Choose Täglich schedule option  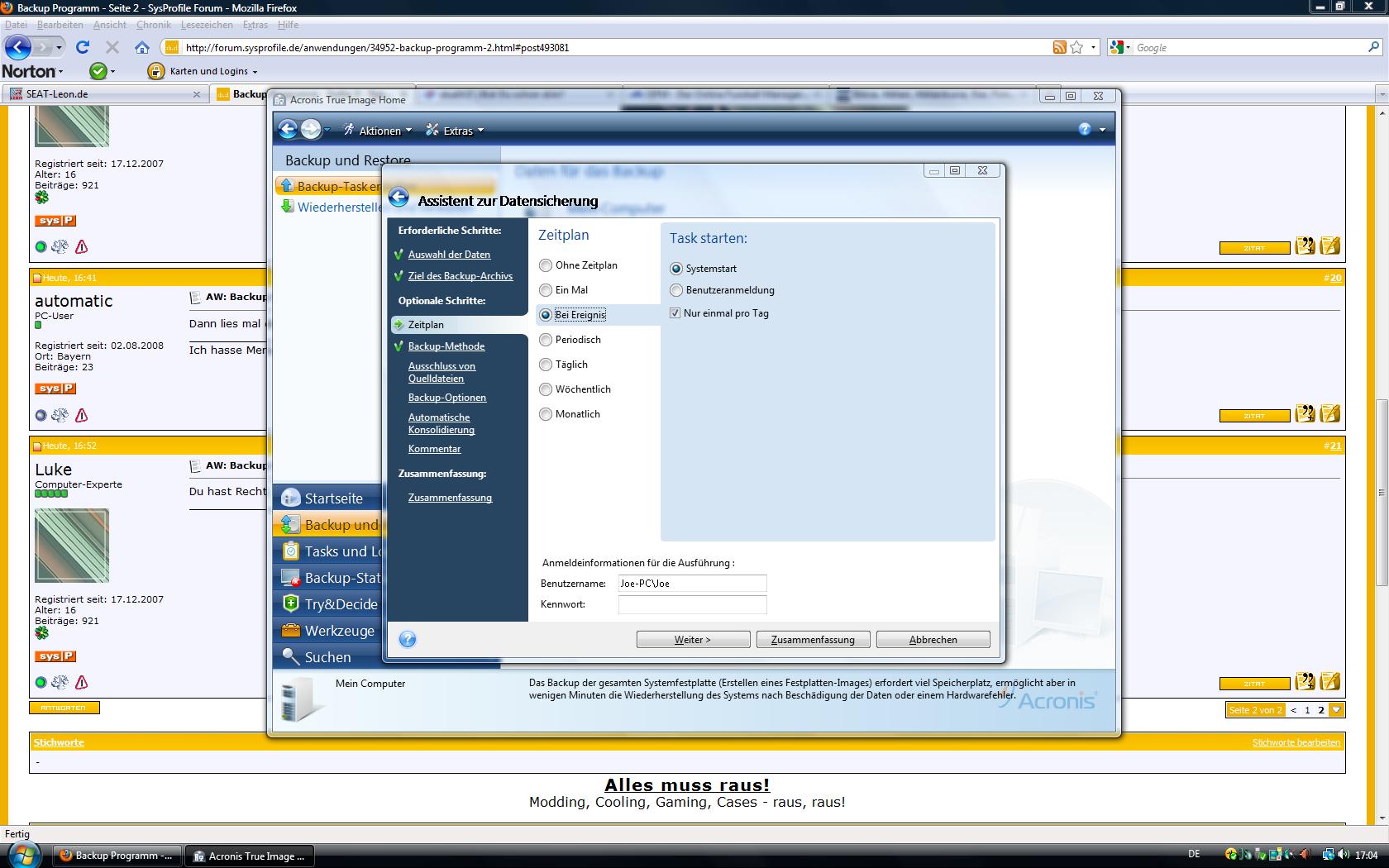click(546, 365)
